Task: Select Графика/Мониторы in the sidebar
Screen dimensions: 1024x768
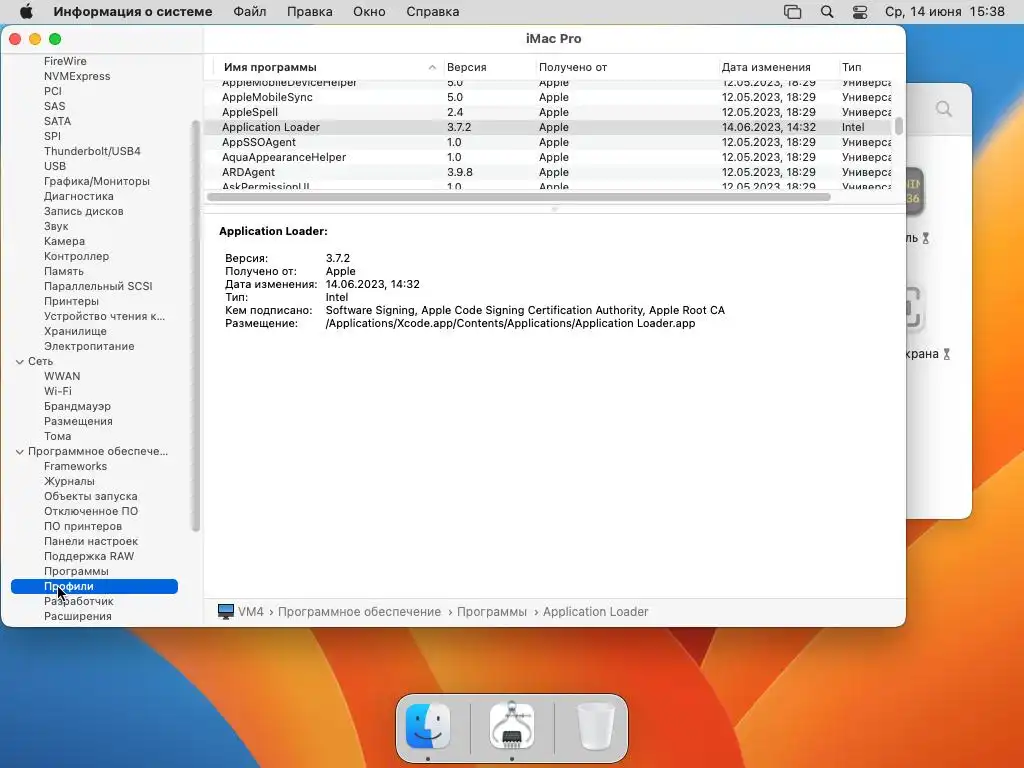Action: click(97, 181)
